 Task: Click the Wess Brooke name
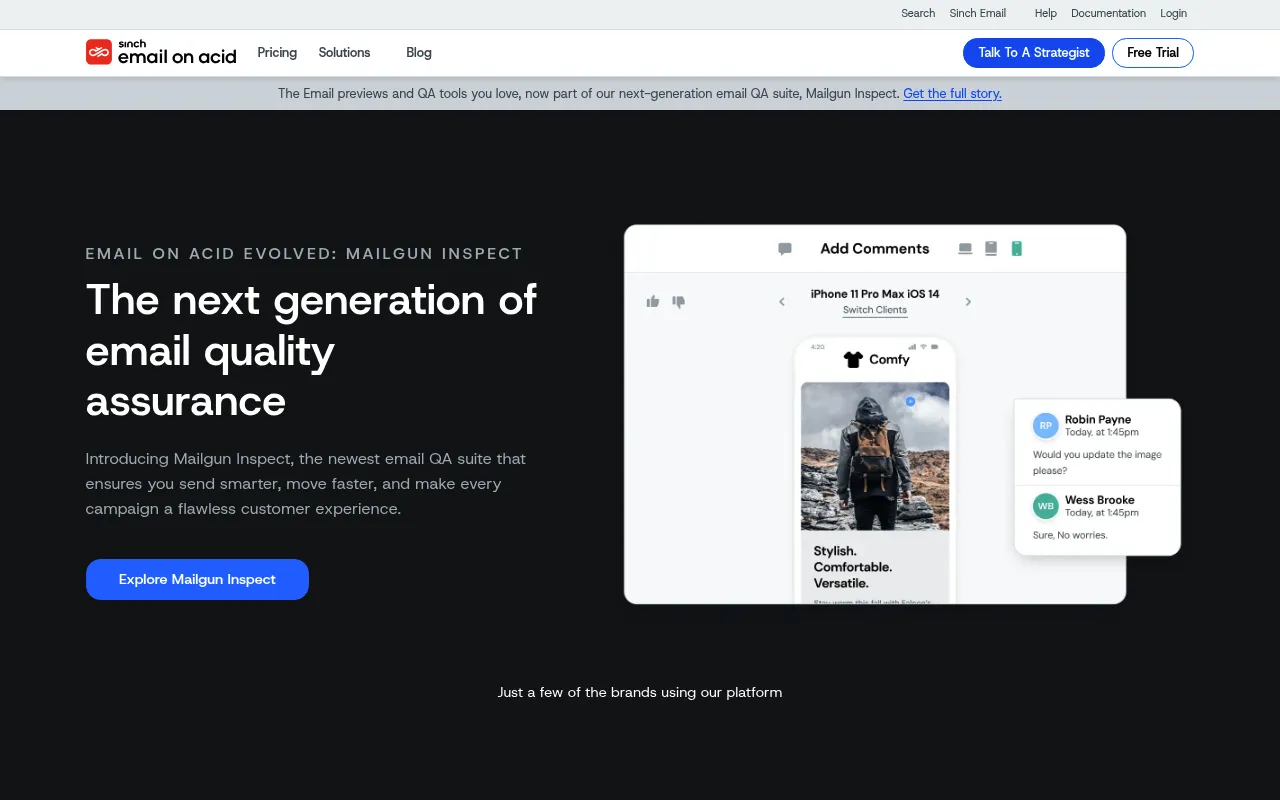tap(1100, 500)
